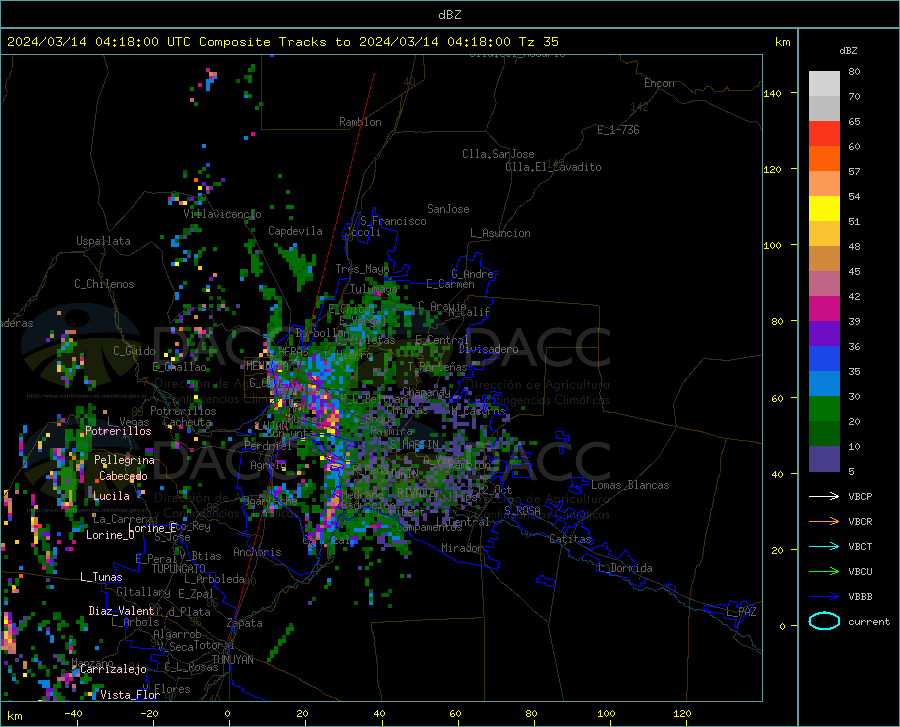Click the 'L_Dormida' map label
Viewport: 900px width, 727px height.
(625, 568)
